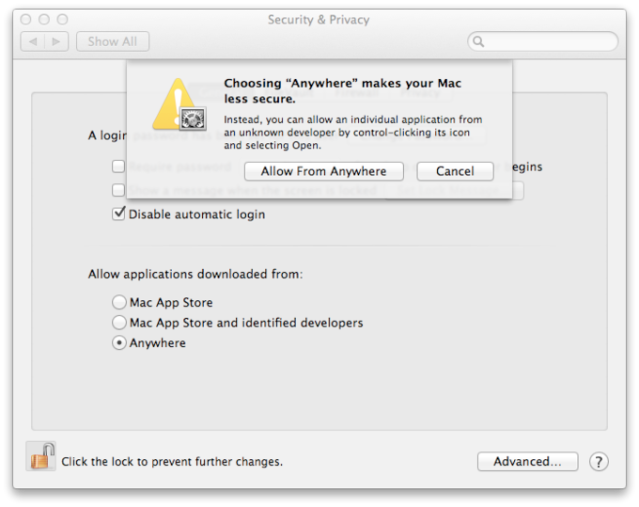This screenshot has height=507, width=639.
Task: Click the orange padlock icon
Action: pos(41,456)
